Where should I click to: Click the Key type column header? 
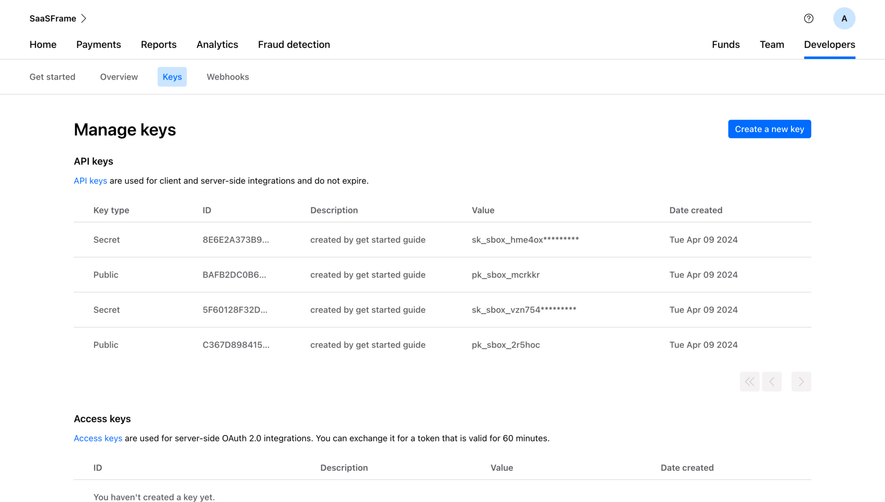111,210
